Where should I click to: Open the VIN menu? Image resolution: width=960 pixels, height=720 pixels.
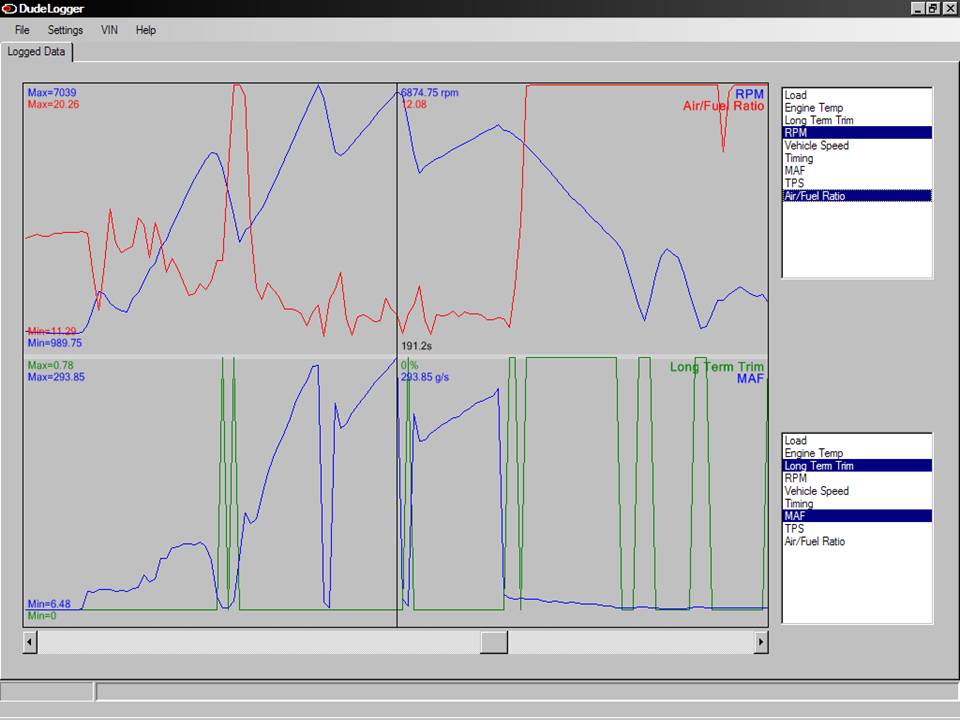click(x=109, y=30)
